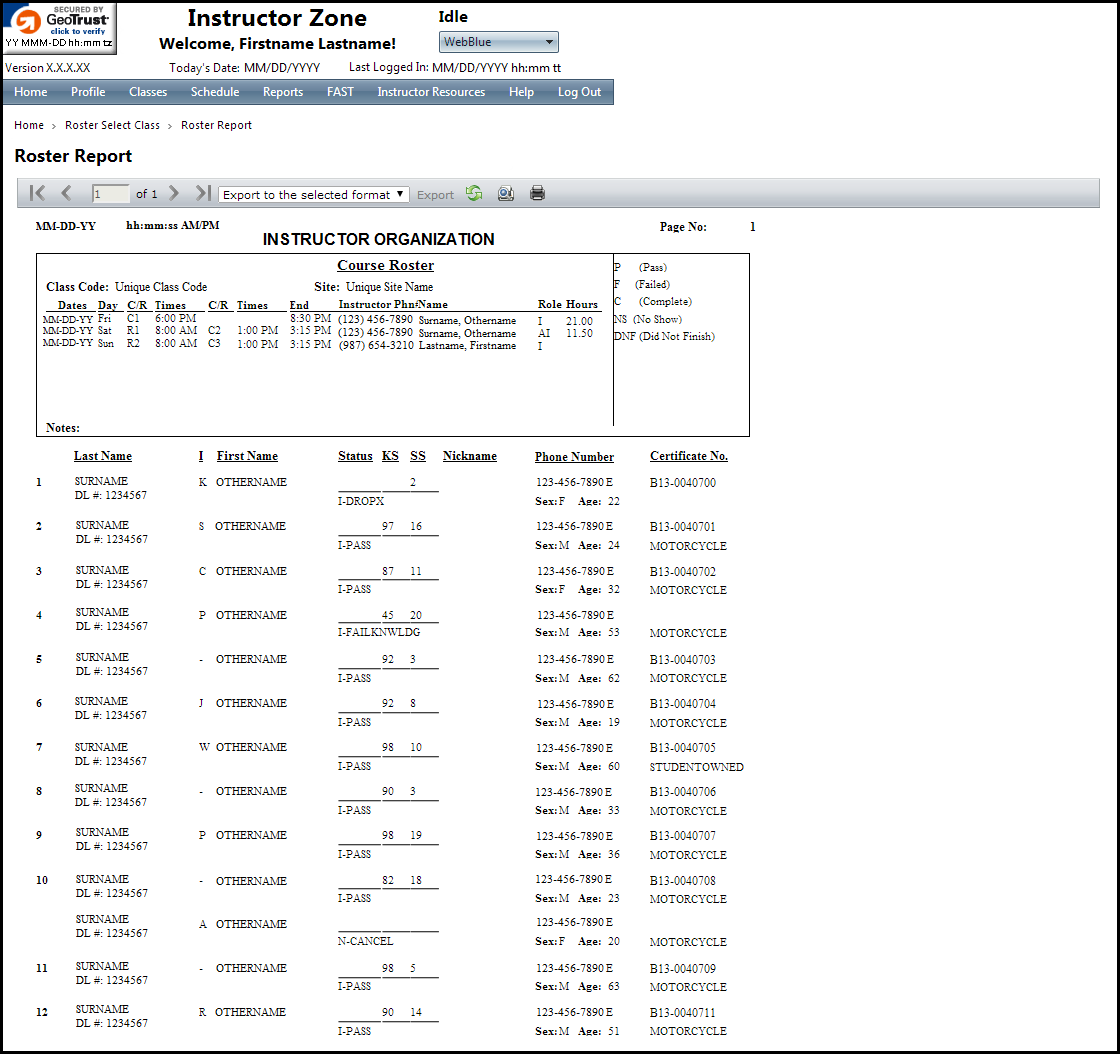Print the roster report
The height and width of the screenshot is (1054, 1120).
pyautogui.click(x=537, y=193)
